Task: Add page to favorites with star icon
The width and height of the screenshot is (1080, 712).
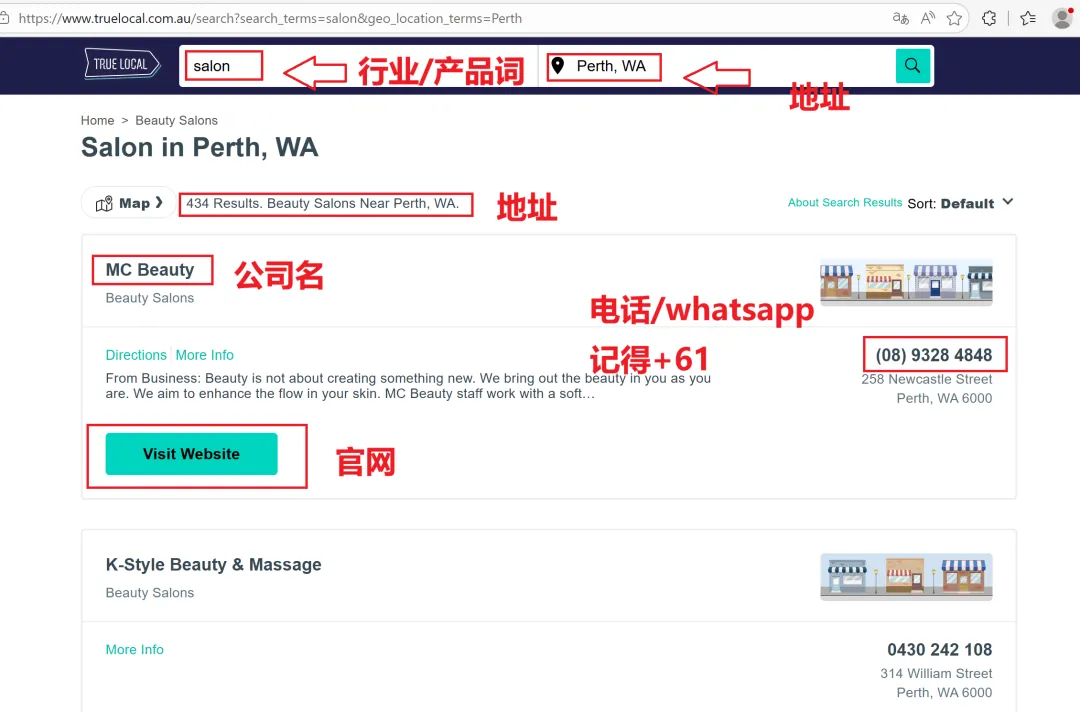Action: coord(954,19)
